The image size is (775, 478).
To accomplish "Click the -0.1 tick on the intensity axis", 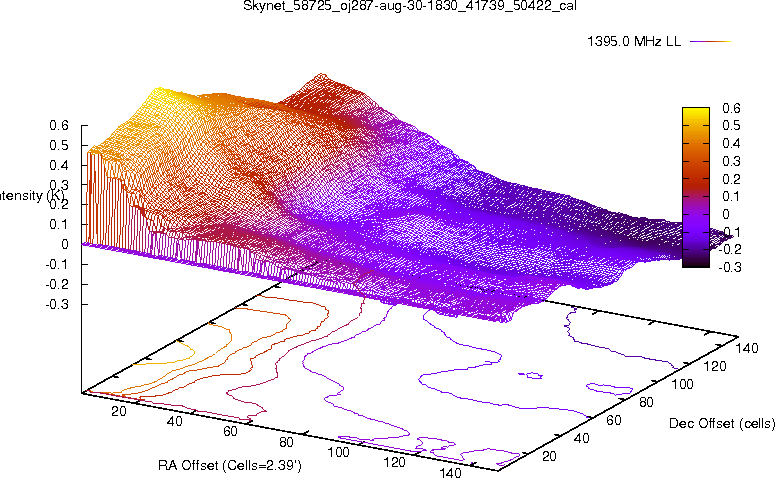I will pos(57,264).
